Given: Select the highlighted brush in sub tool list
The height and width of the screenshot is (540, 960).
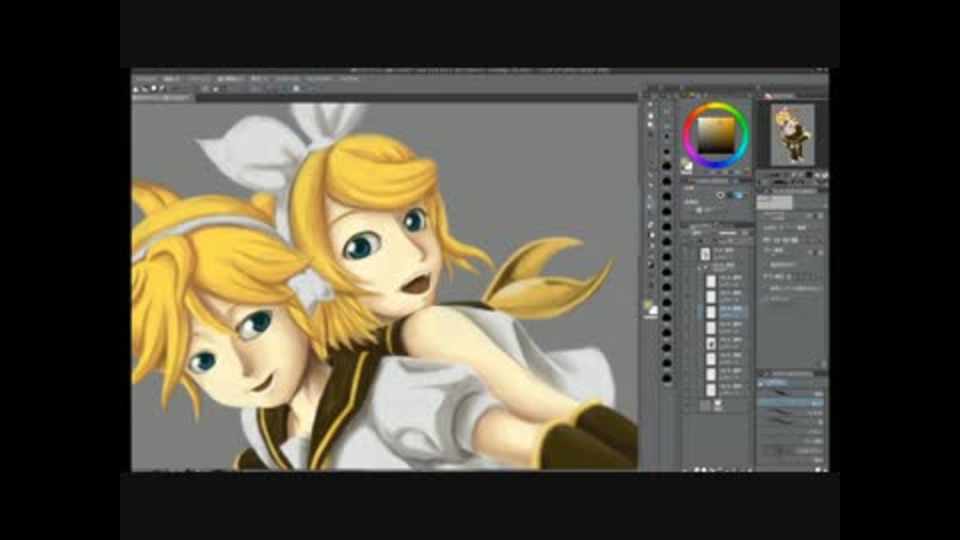Looking at the screenshot, I should (x=790, y=403).
